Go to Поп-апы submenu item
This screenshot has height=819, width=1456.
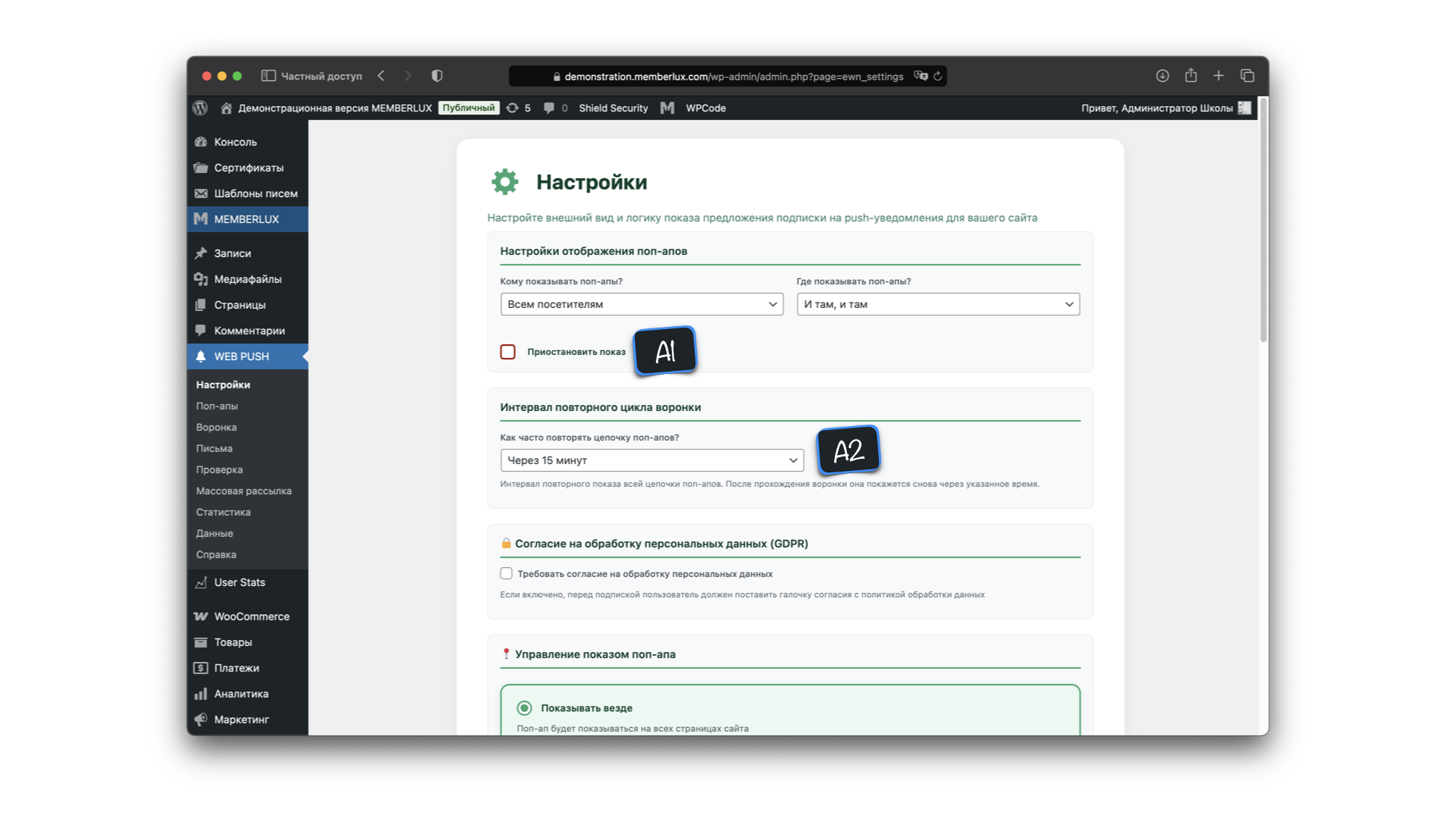(217, 406)
